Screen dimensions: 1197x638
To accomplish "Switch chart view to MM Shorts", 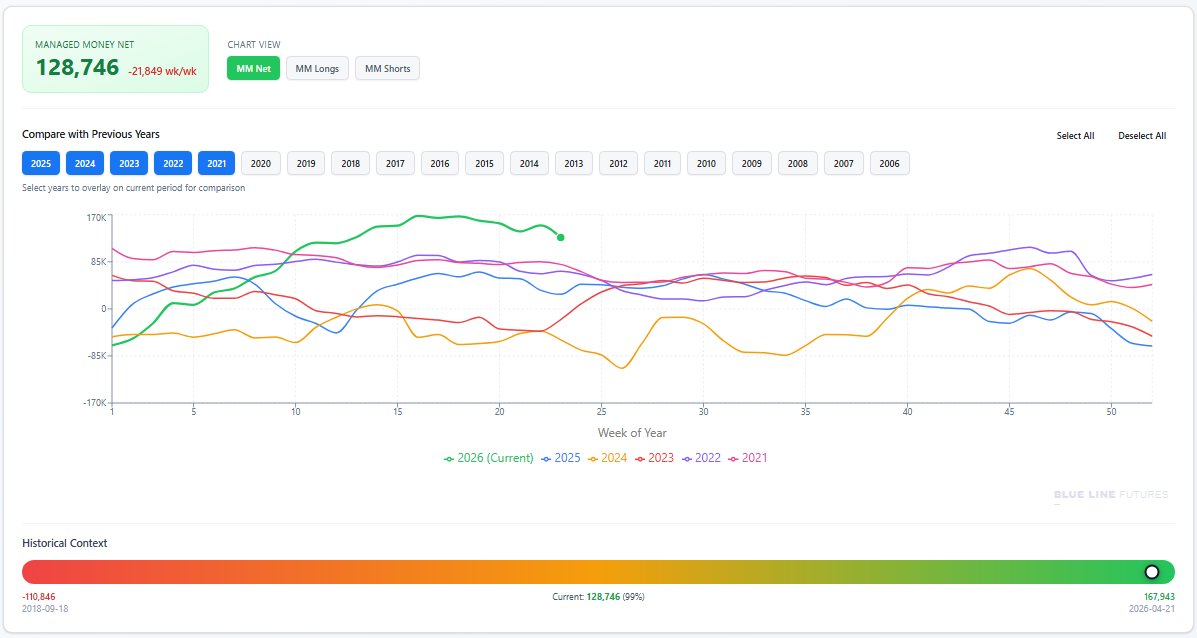I will [x=387, y=69].
